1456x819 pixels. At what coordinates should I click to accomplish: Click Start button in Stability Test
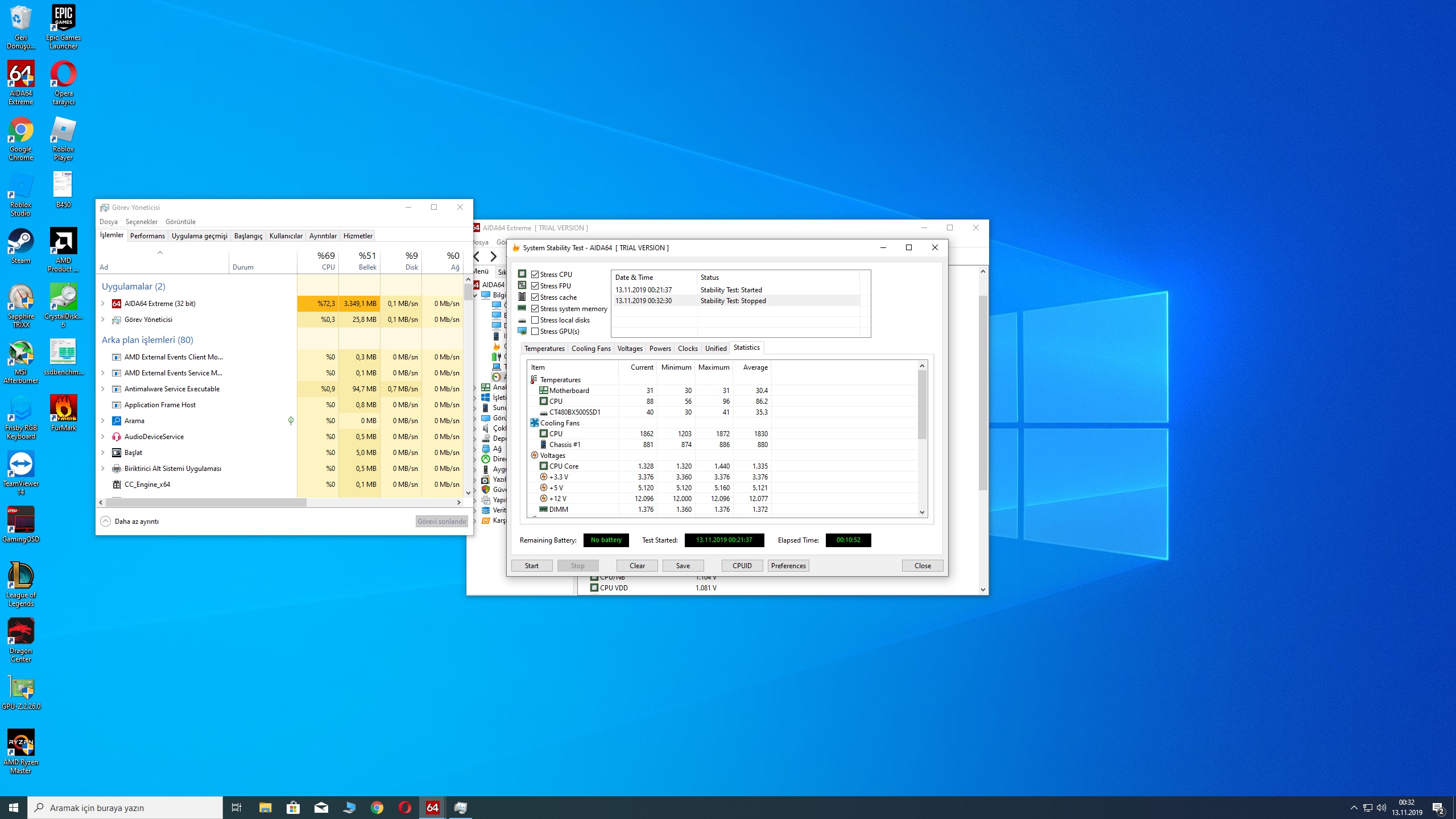(x=532, y=566)
